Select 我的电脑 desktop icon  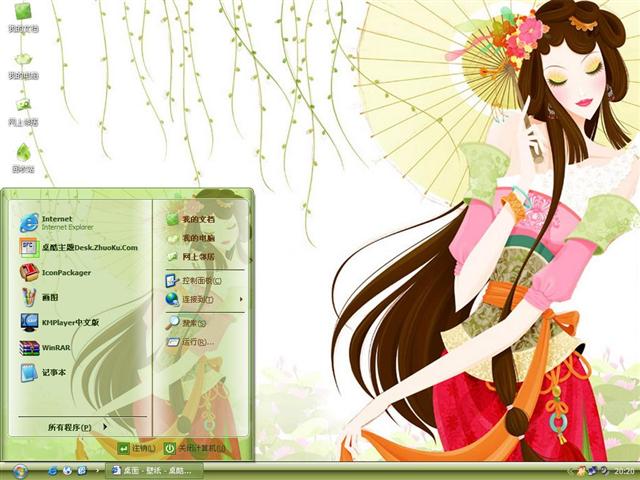click(x=23, y=65)
